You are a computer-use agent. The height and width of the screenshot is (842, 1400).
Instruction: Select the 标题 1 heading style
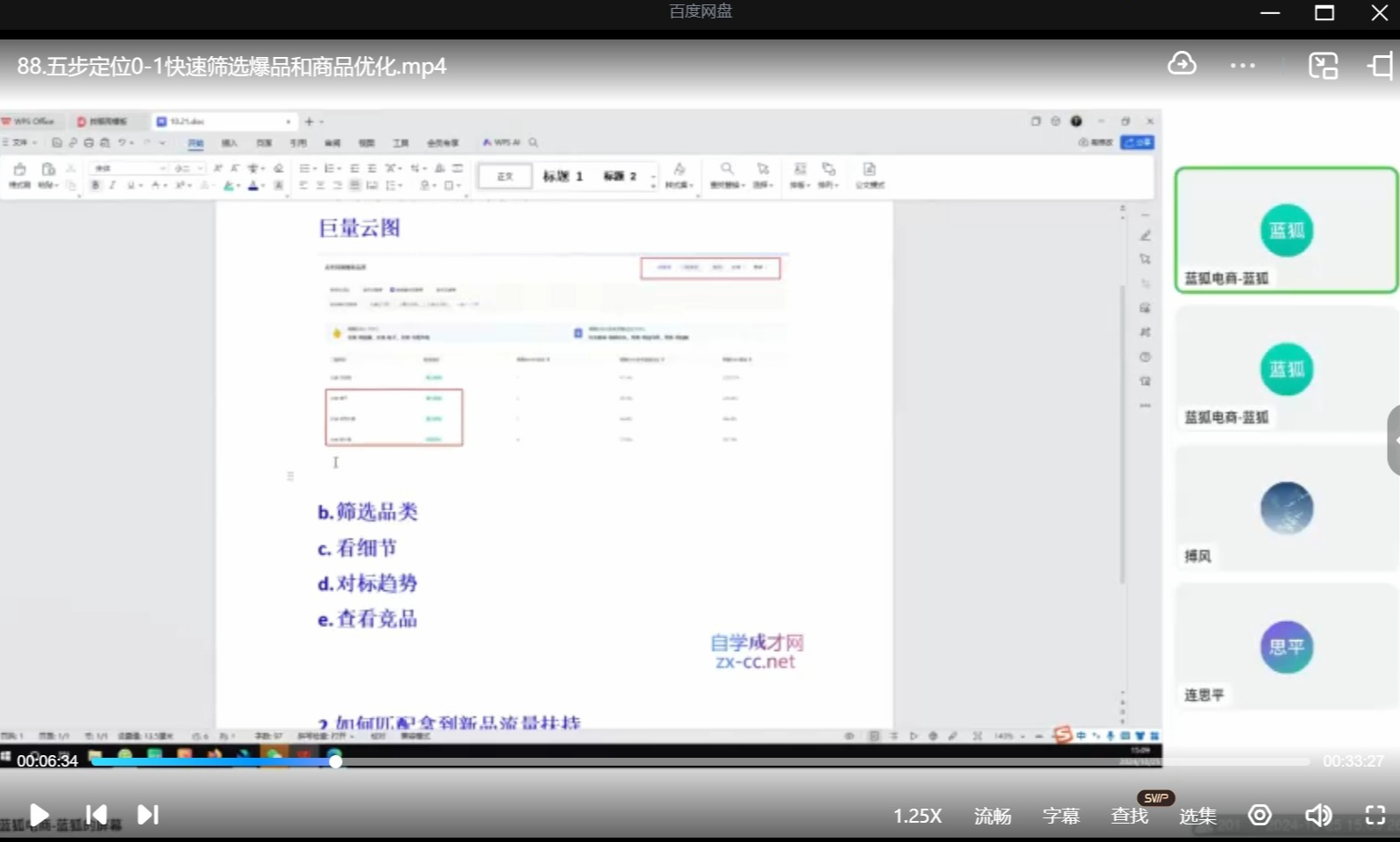562,176
